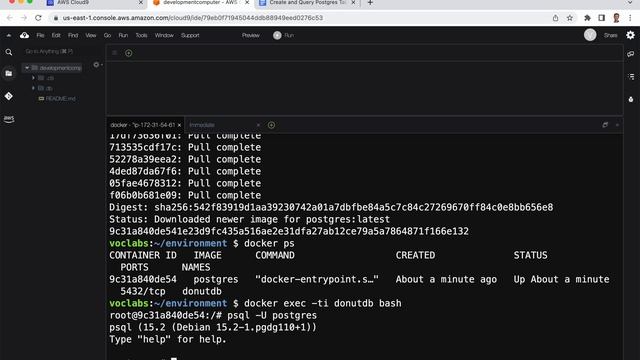Open browser tab search chevron

pyautogui.click(x=630, y=3)
